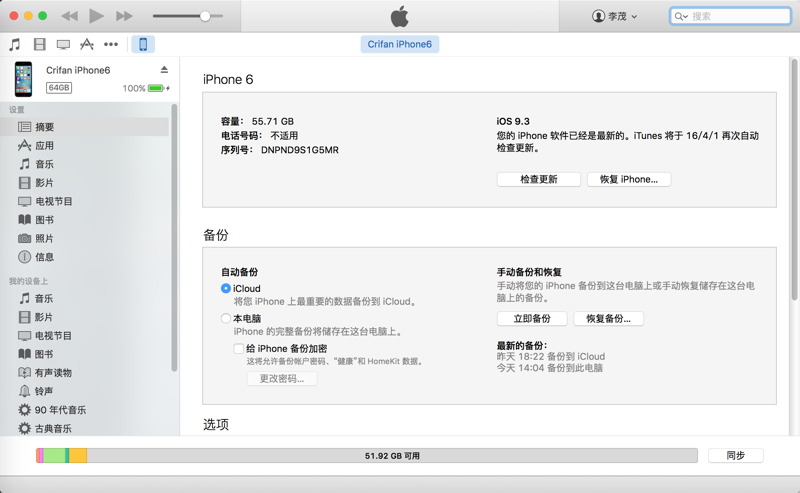Open the search options magnifier dropdown
Viewport: 800px width, 493px height.
click(681, 16)
